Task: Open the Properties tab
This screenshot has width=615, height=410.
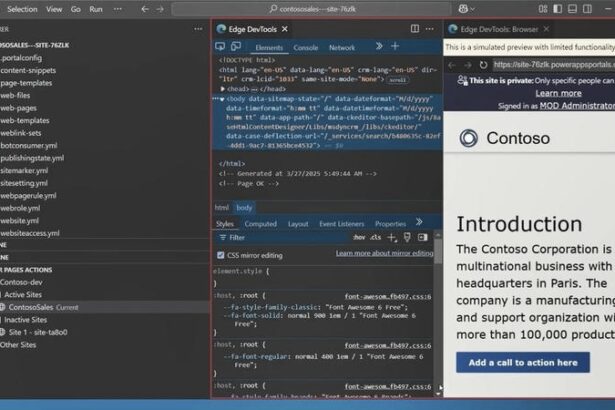Action: tap(390, 224)
